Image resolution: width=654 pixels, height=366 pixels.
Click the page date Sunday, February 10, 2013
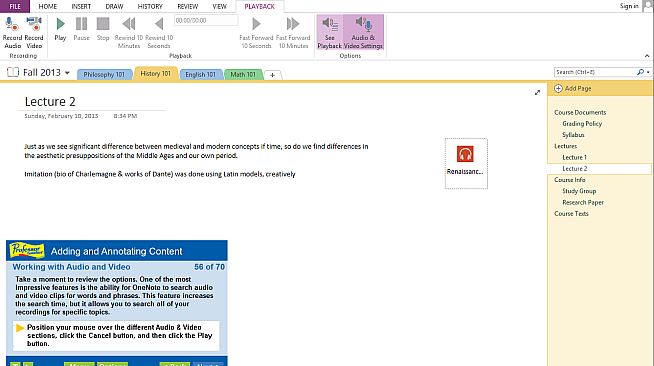(x=61, y=116)
